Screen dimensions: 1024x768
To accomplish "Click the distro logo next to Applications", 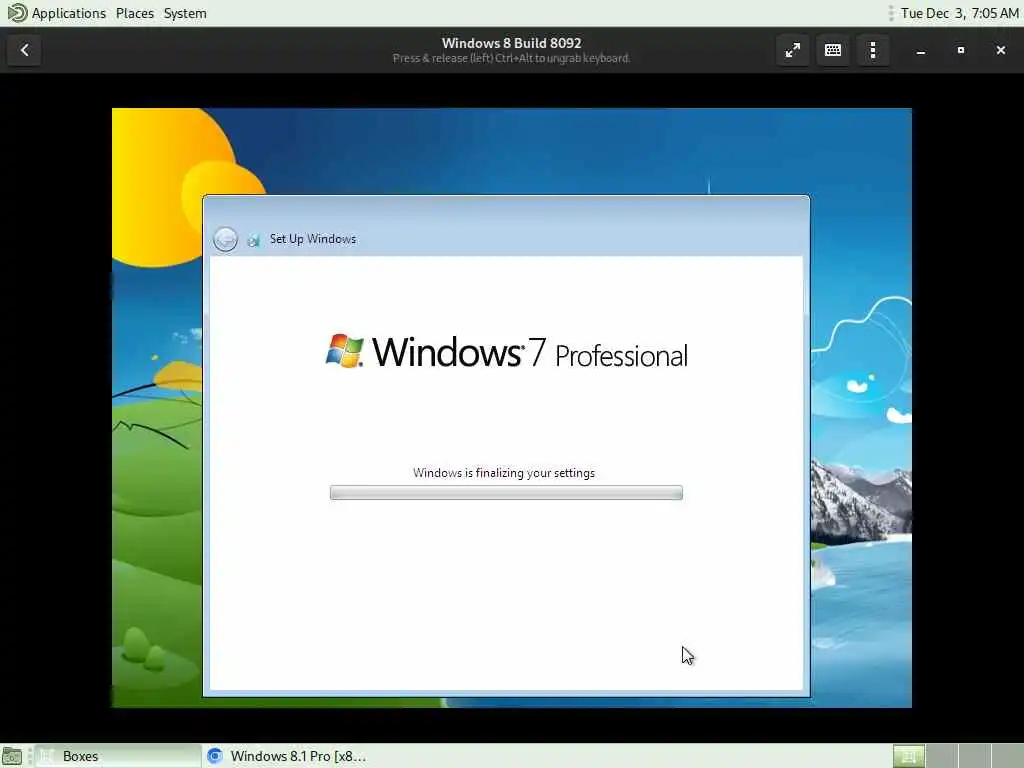I will [16, 13].
